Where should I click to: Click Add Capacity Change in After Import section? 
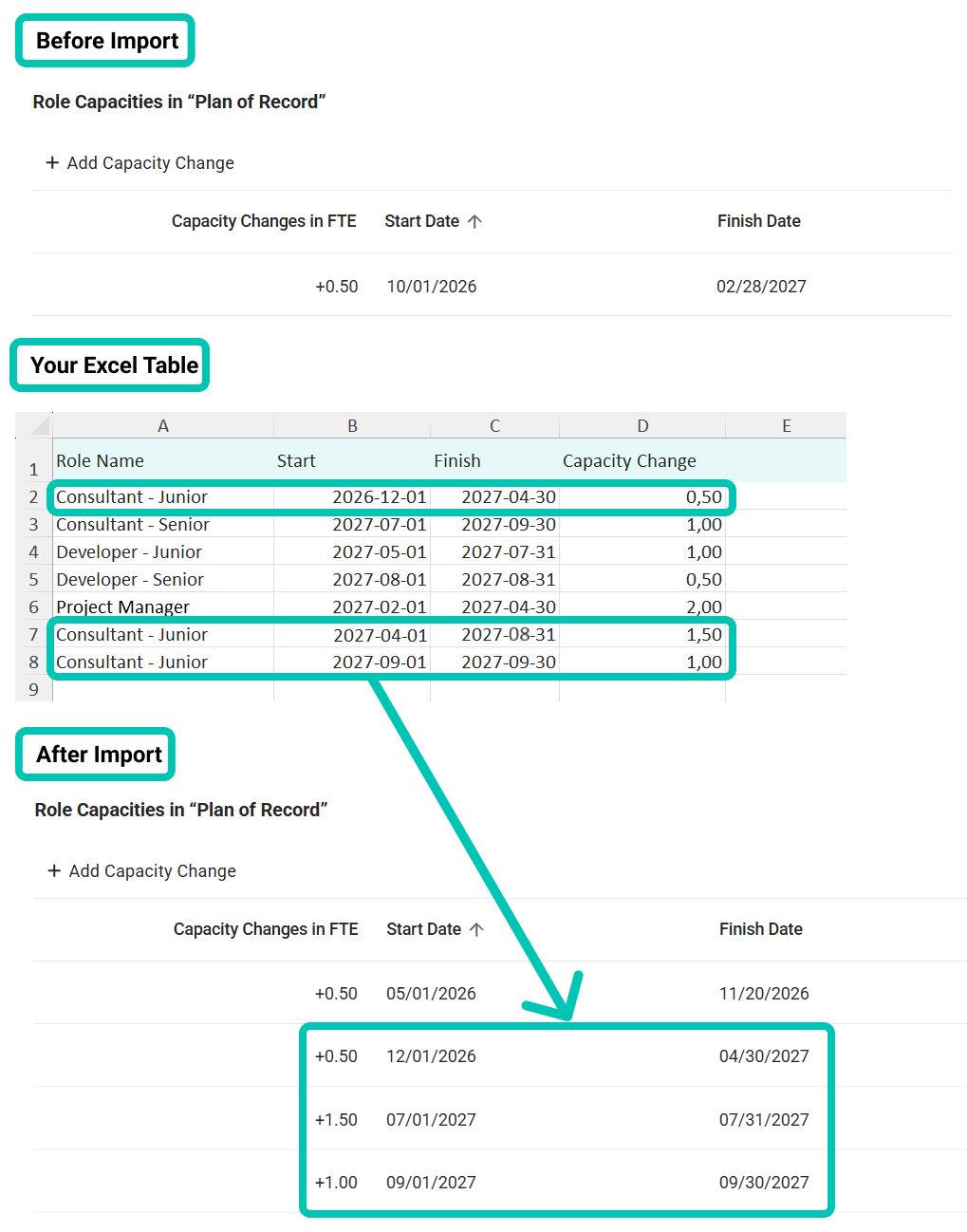click(x=141, y=871)
